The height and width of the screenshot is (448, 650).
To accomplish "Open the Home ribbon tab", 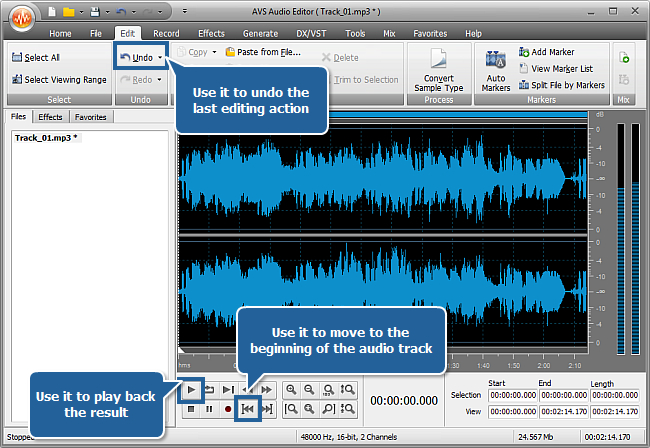I will (60, 34).
